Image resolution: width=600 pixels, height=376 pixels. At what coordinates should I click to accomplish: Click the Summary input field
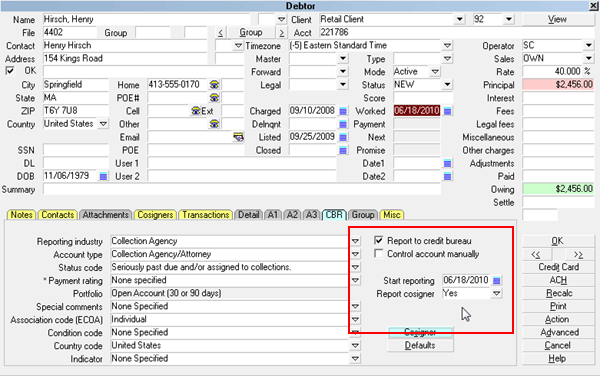(242, 189)
